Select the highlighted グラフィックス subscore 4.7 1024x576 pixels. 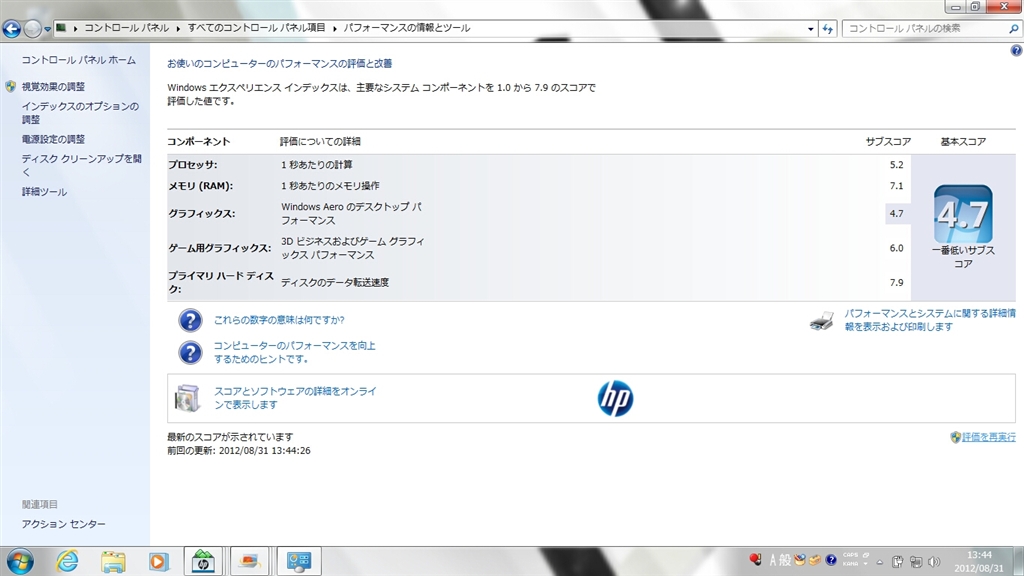click(896, 214)
